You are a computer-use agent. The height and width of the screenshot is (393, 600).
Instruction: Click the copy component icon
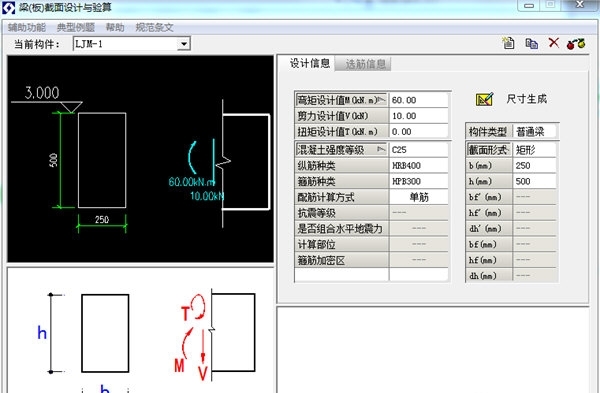coord(531,43)
